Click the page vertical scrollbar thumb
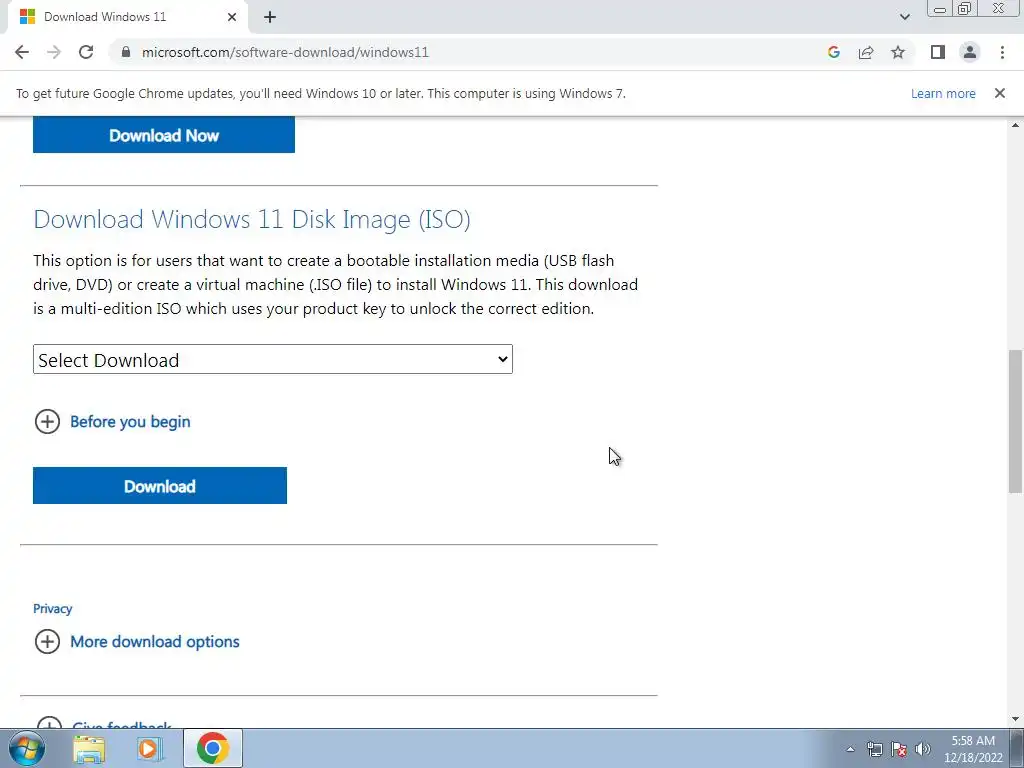The image size is (1024, 768). [1015, 422]
